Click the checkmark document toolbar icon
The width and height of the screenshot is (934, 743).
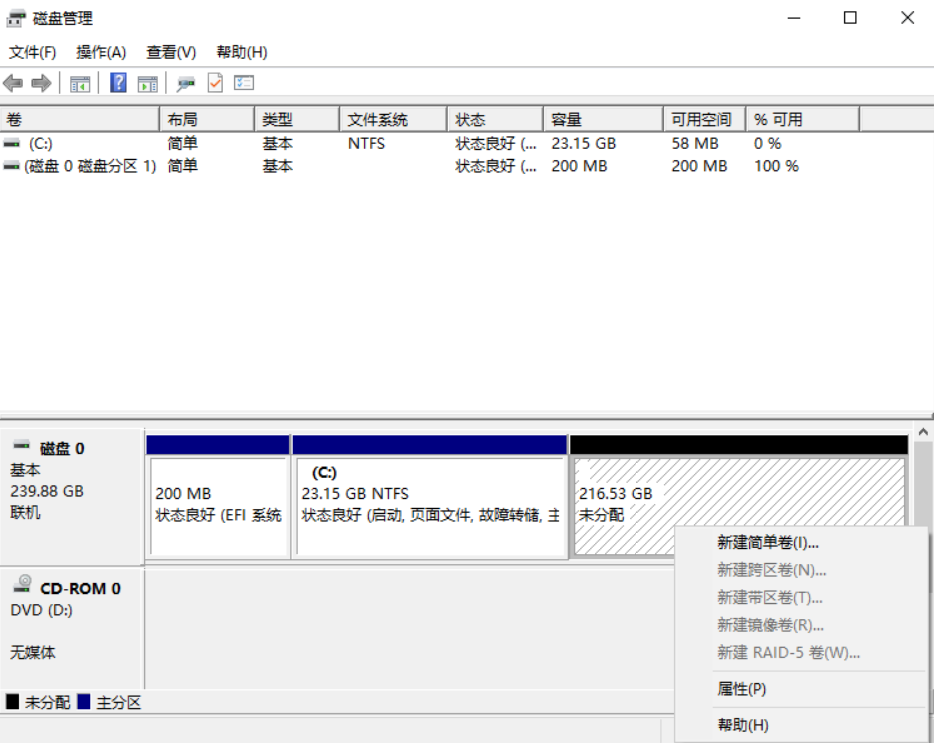215,83
